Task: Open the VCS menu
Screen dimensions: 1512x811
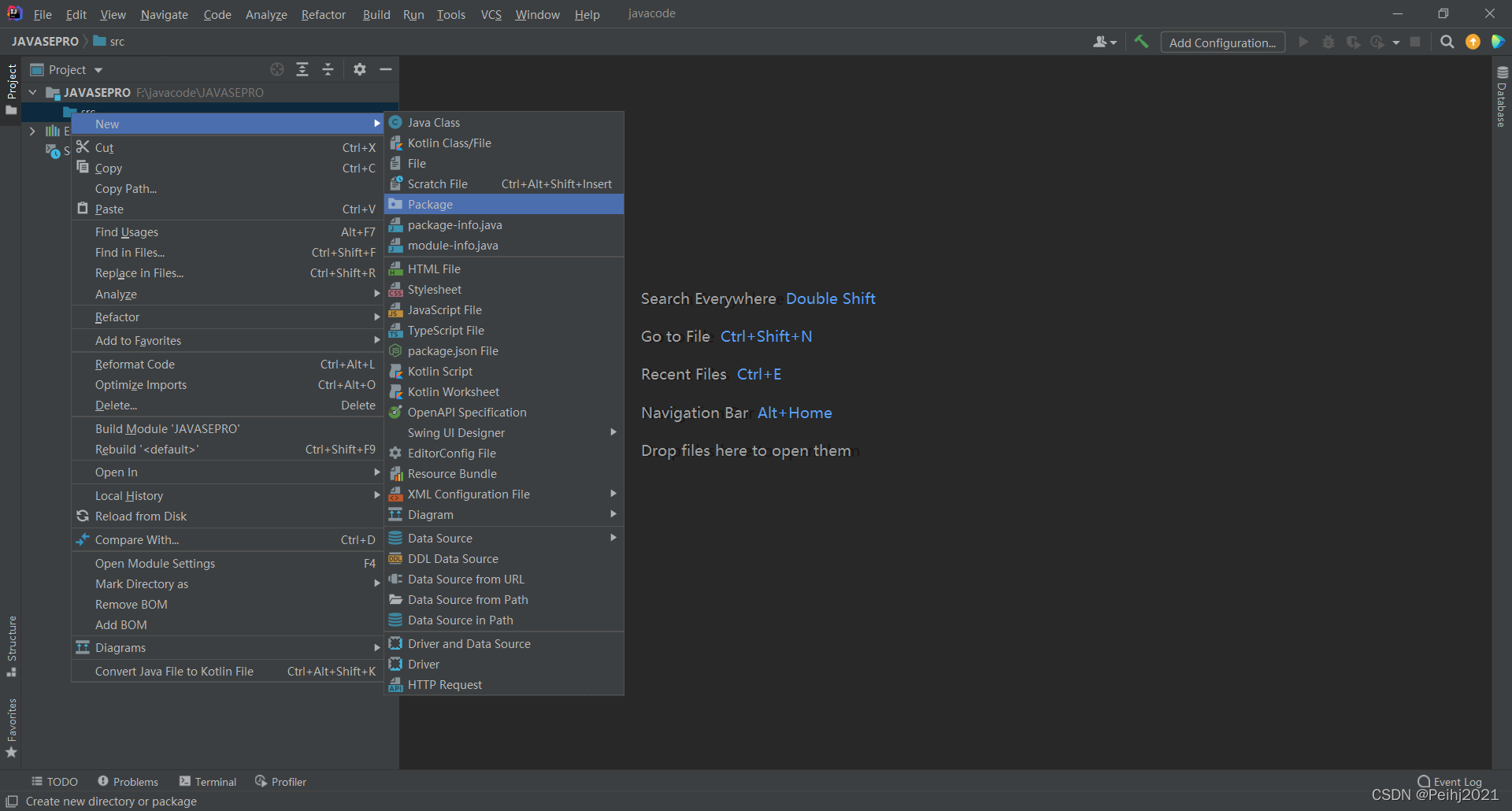Action: pyautogui.click(x=491, y=14)
